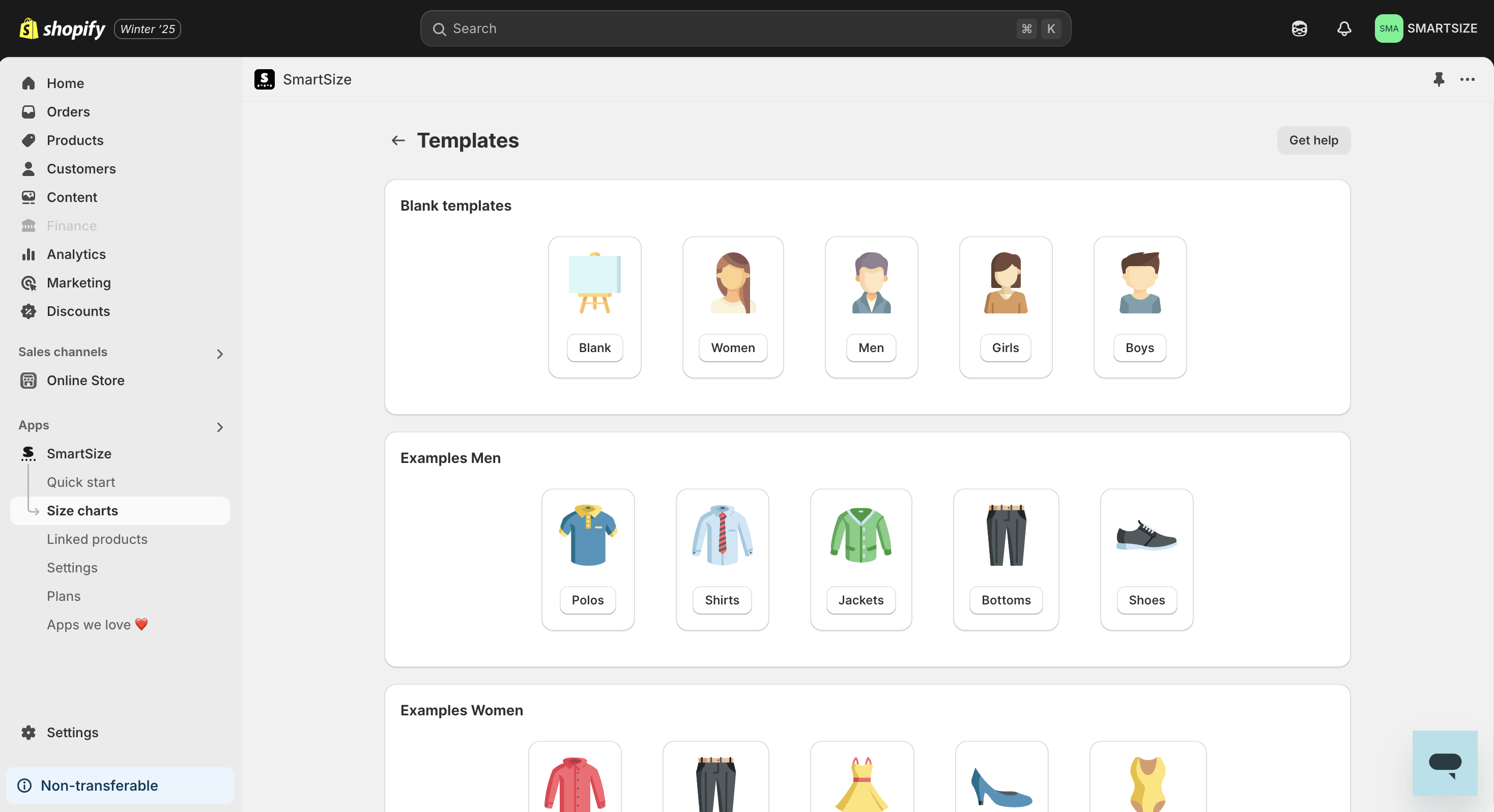Open Content in sidebar

click(x=120, y=197)
